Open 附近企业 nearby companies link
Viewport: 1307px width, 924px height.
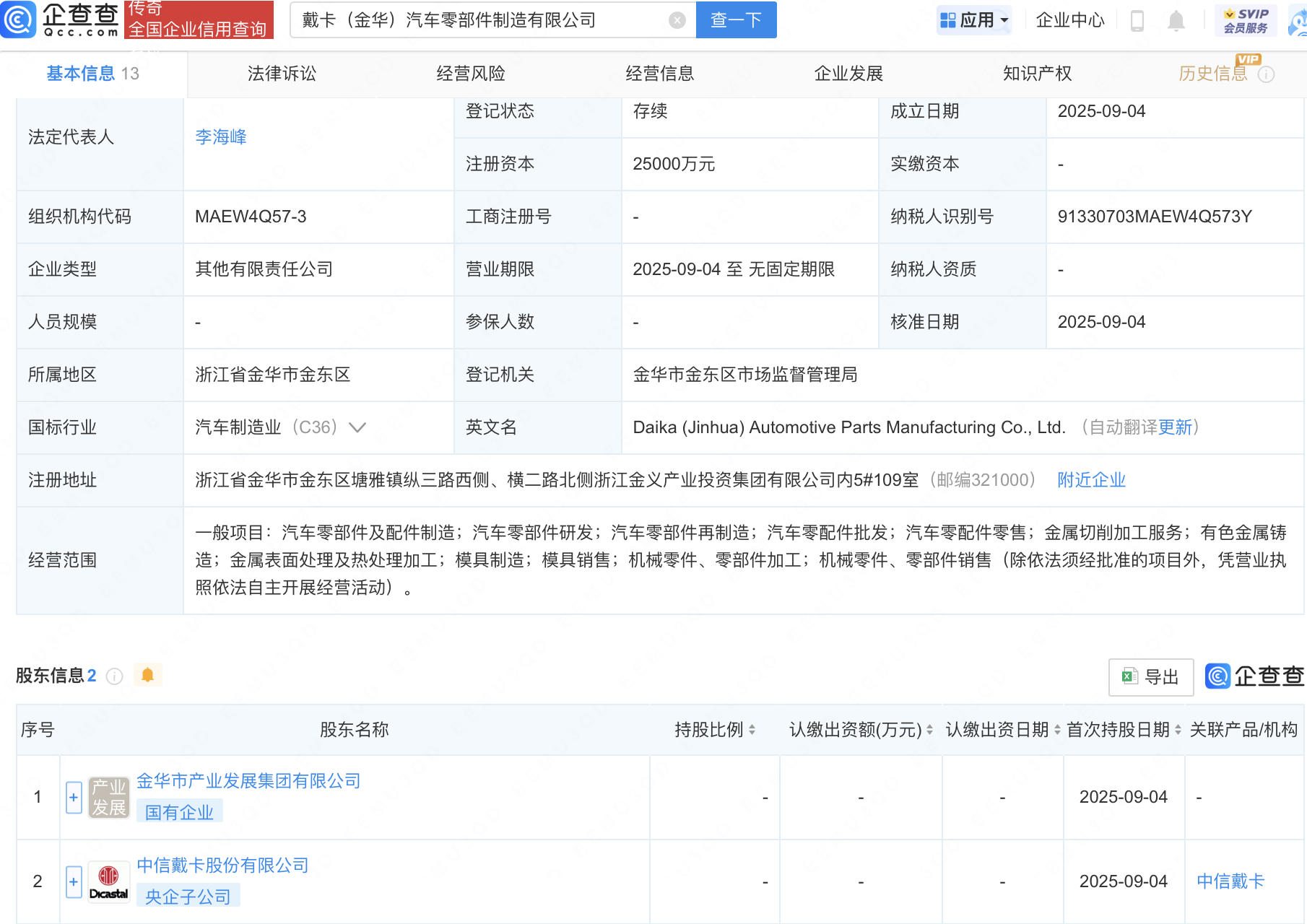tap(1091, 480)
